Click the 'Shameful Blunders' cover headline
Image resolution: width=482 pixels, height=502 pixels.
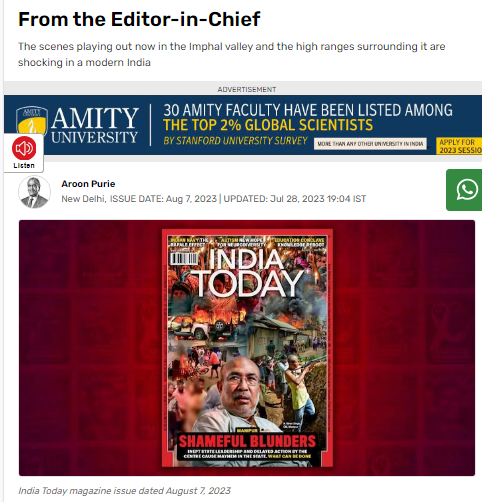point(247,441)
